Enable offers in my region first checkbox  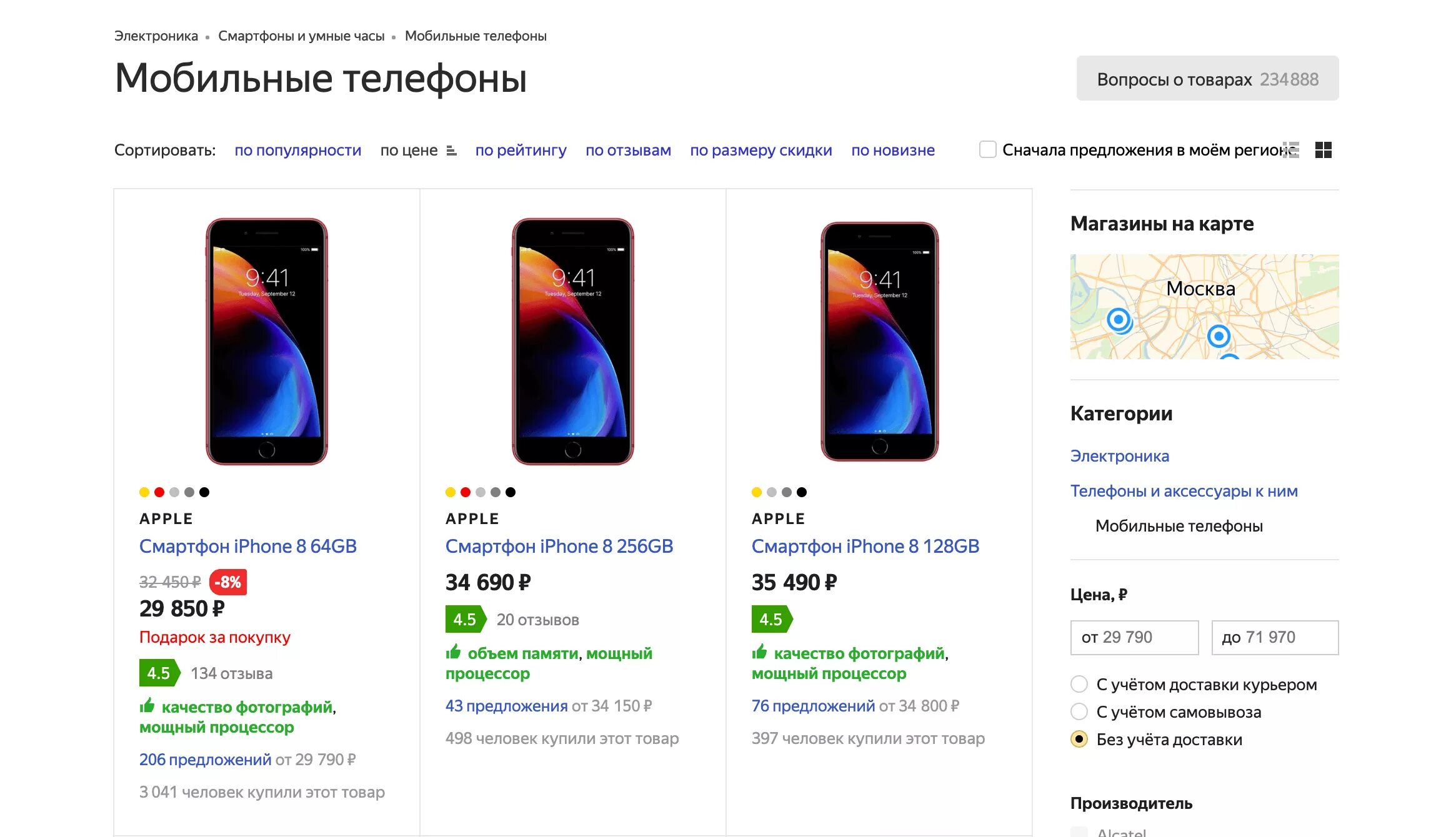(987, 150)
